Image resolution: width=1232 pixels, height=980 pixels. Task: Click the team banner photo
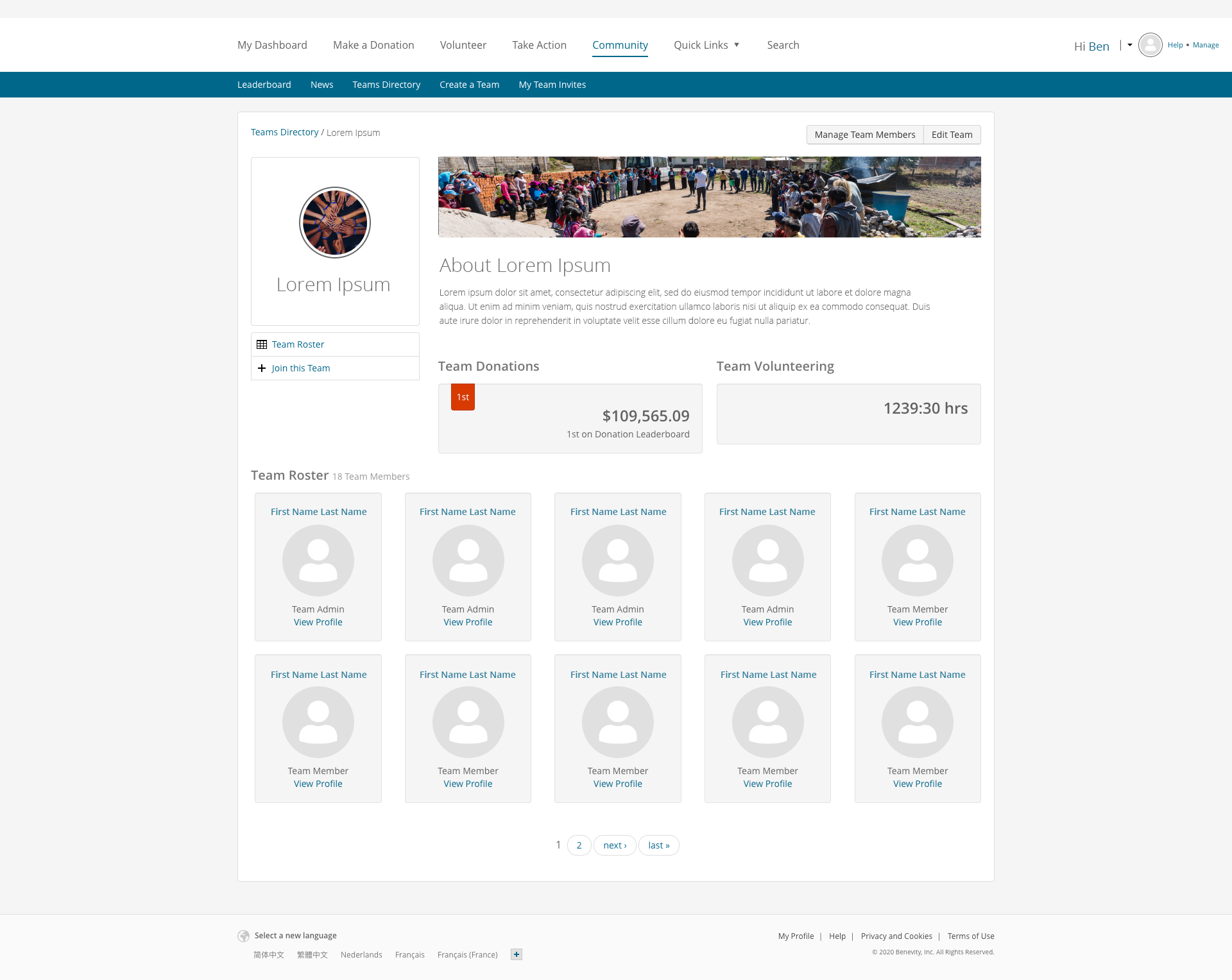click(710, 197)
